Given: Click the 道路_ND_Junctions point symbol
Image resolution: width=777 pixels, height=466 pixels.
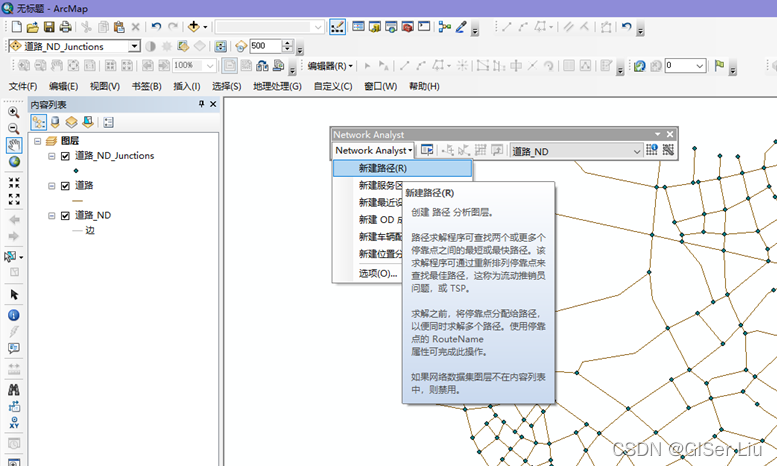Looking at the screenshot, I should [76, 171].
